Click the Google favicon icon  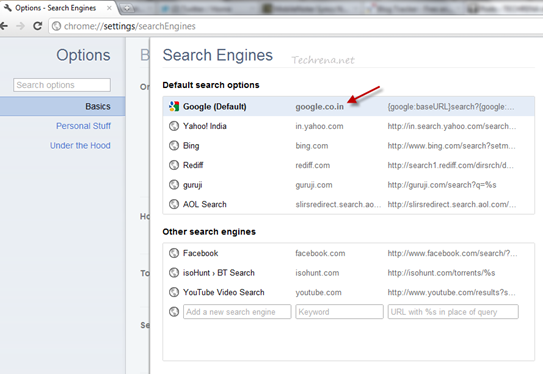[174, 106]
